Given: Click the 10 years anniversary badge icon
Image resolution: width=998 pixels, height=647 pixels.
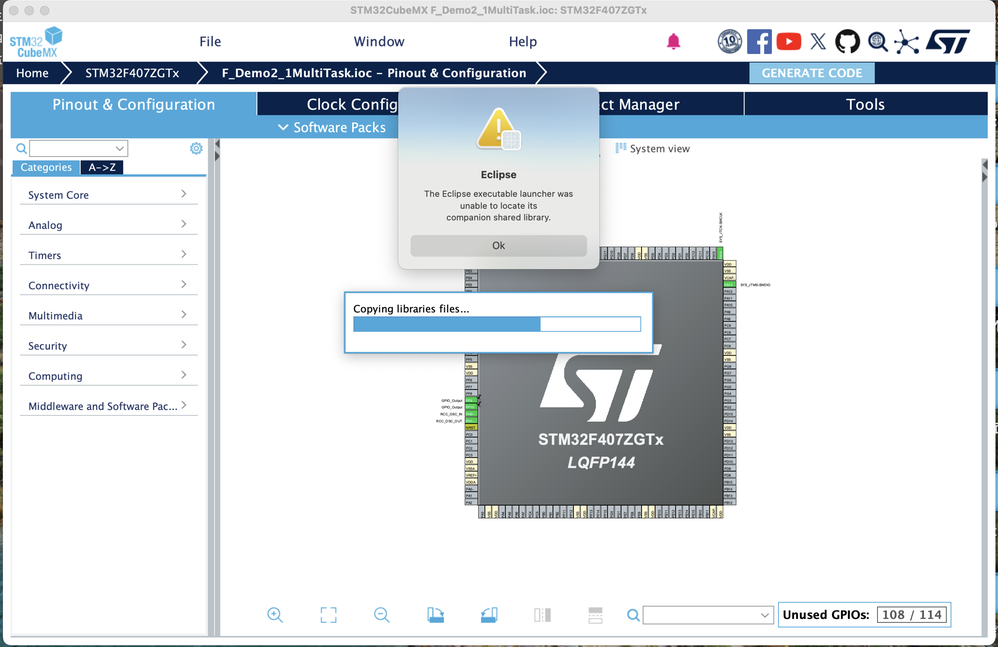Looking at the screenshot, I should [729, 42].
